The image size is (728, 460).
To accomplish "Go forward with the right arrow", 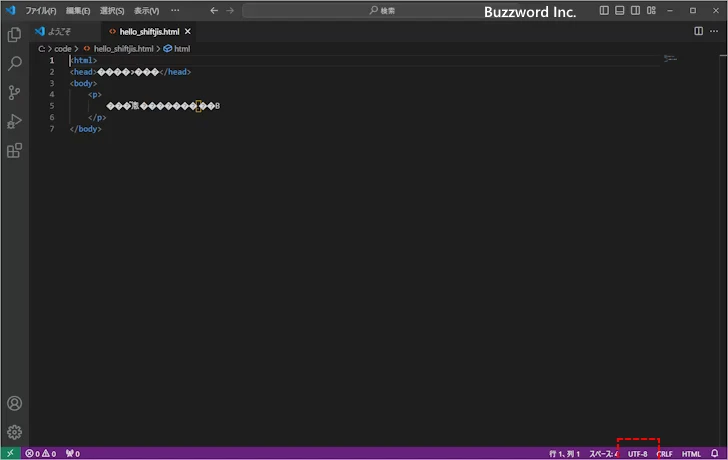I will point(230,10).
